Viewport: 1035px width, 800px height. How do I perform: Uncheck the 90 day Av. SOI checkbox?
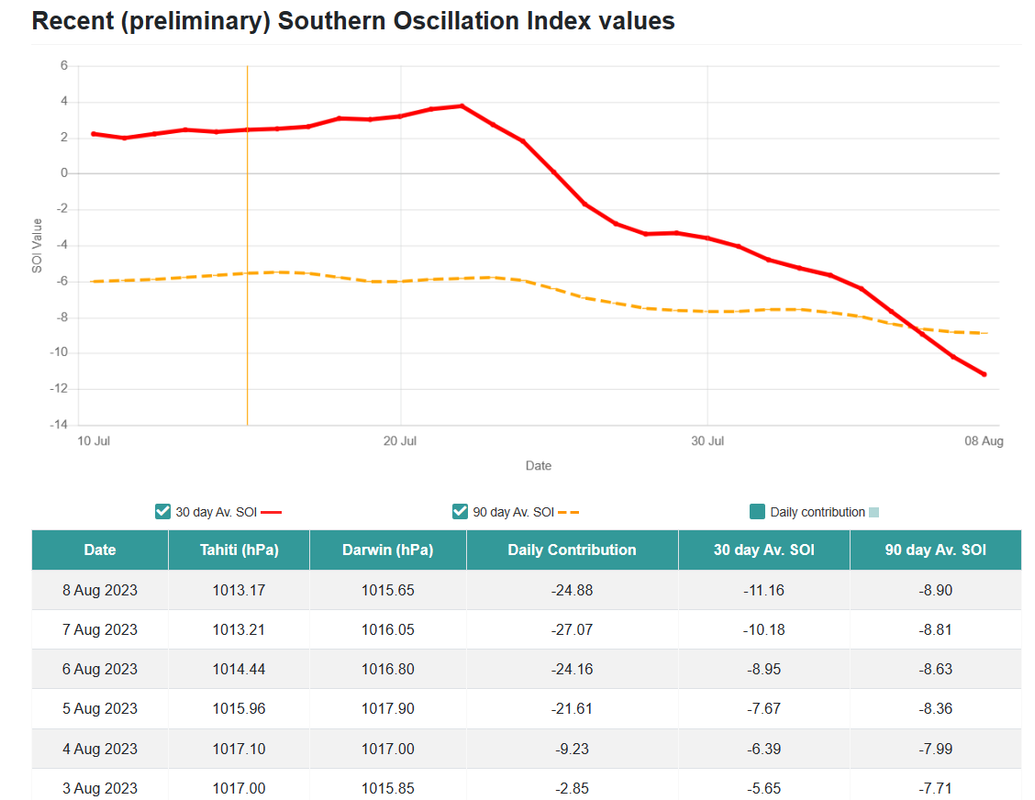[x=460, y=512]
